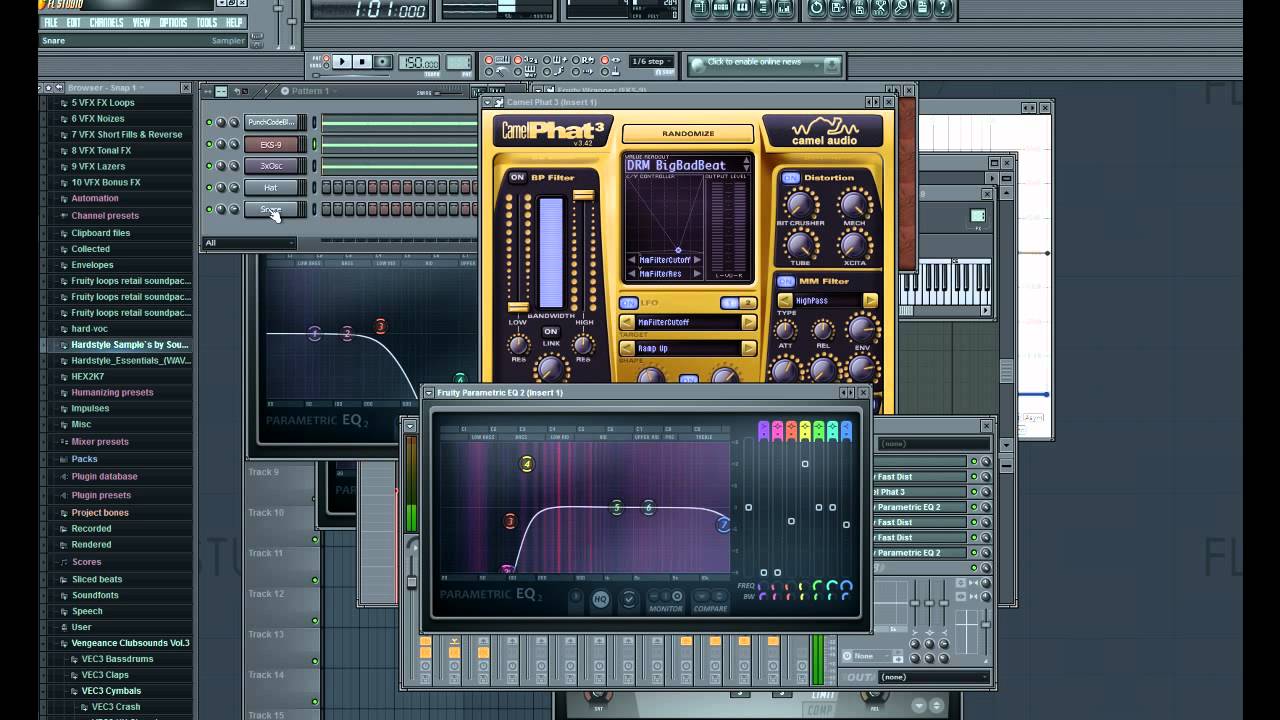Click the Bit Crusher knob
This screenshot has width=1280, height=720.
pos(800,205)
